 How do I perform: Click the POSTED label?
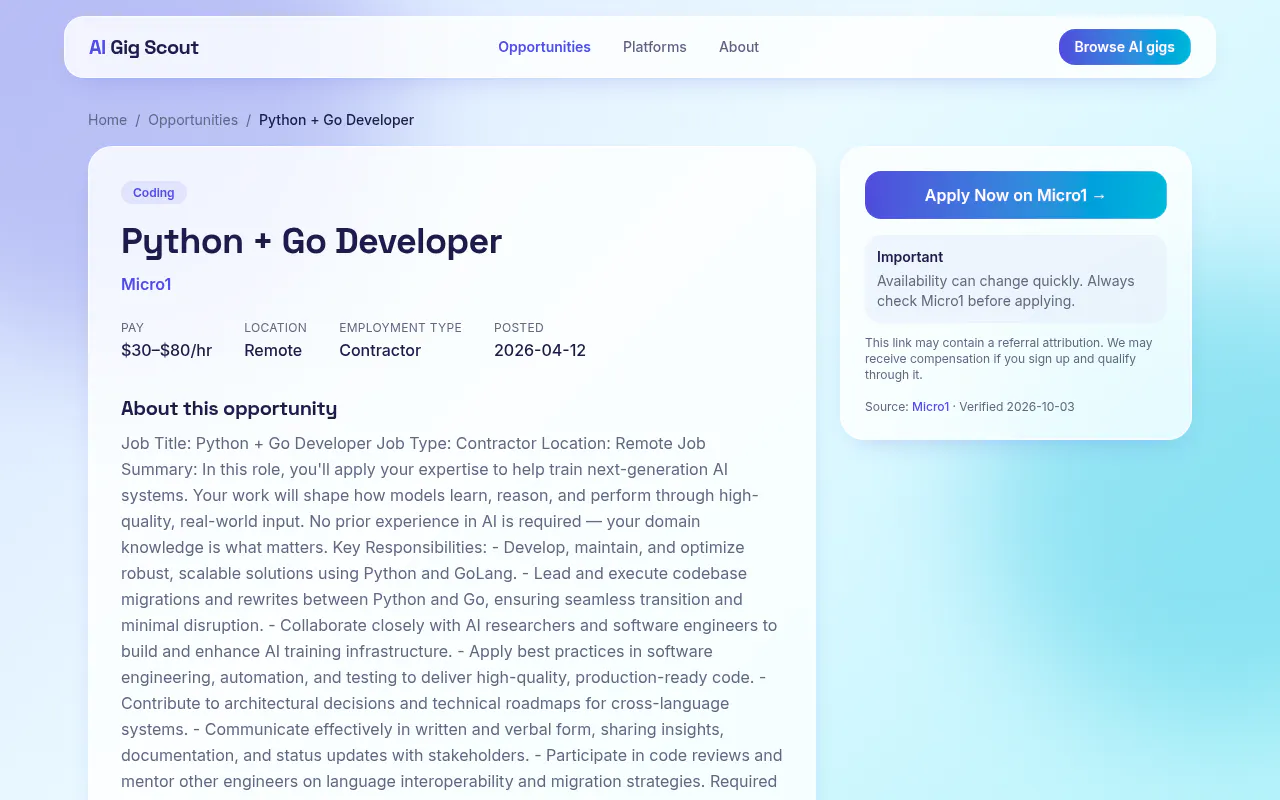click(519, 328)
